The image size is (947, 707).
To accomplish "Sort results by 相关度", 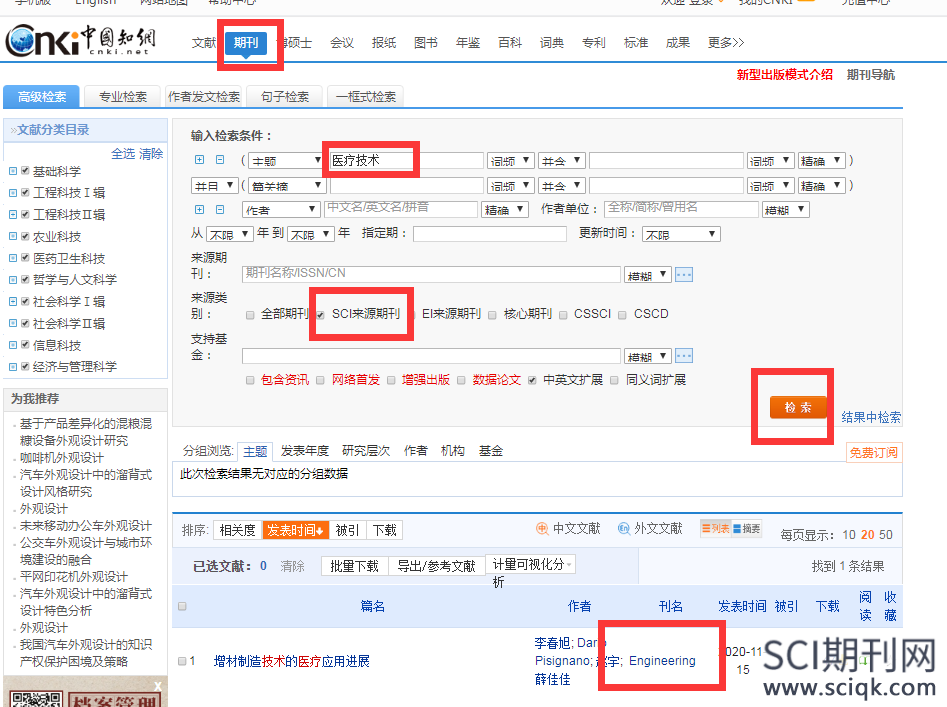I will pyautogui.click(x=237, y=530).
